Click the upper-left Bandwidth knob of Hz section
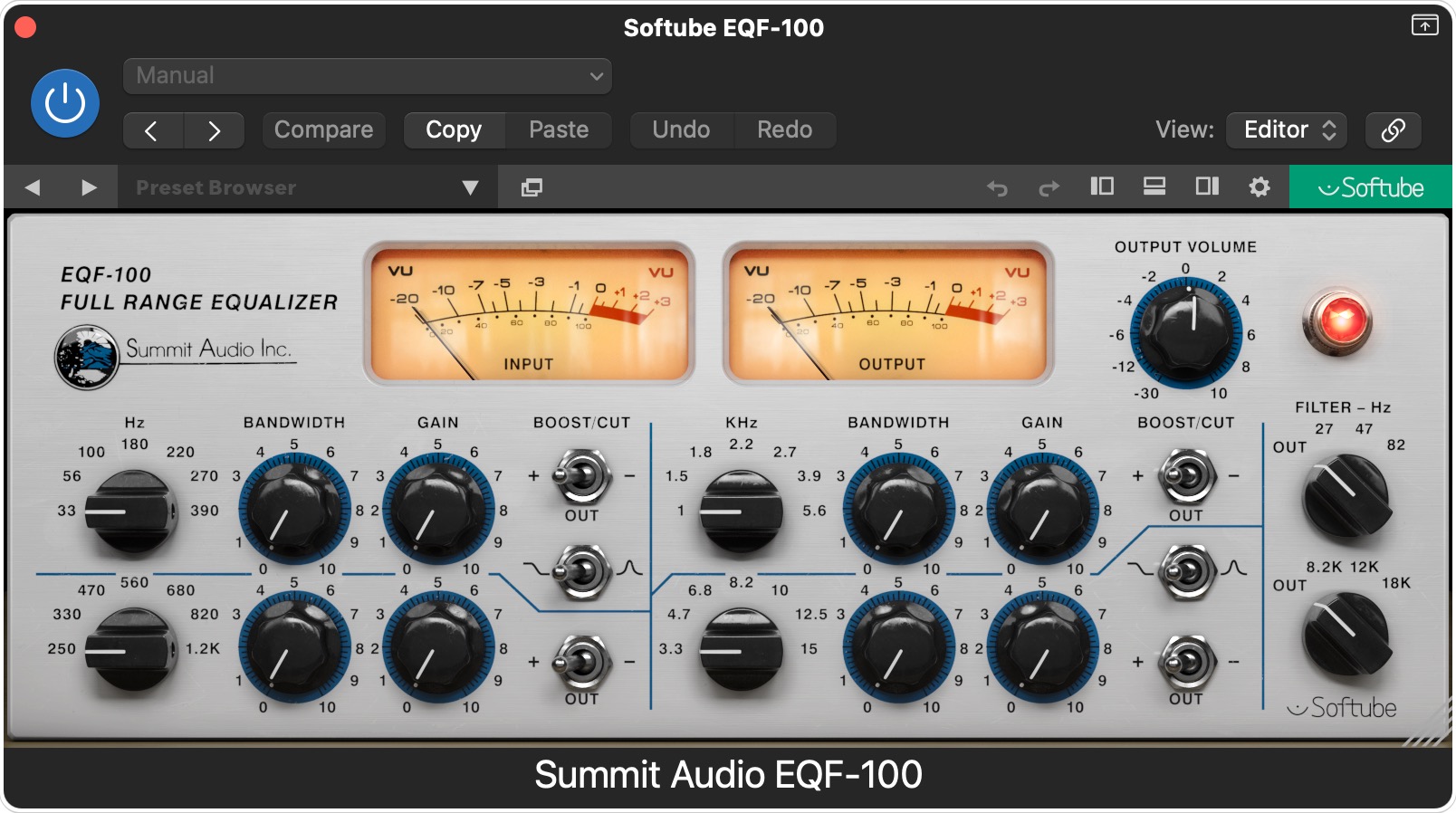 tap(294, 509)
